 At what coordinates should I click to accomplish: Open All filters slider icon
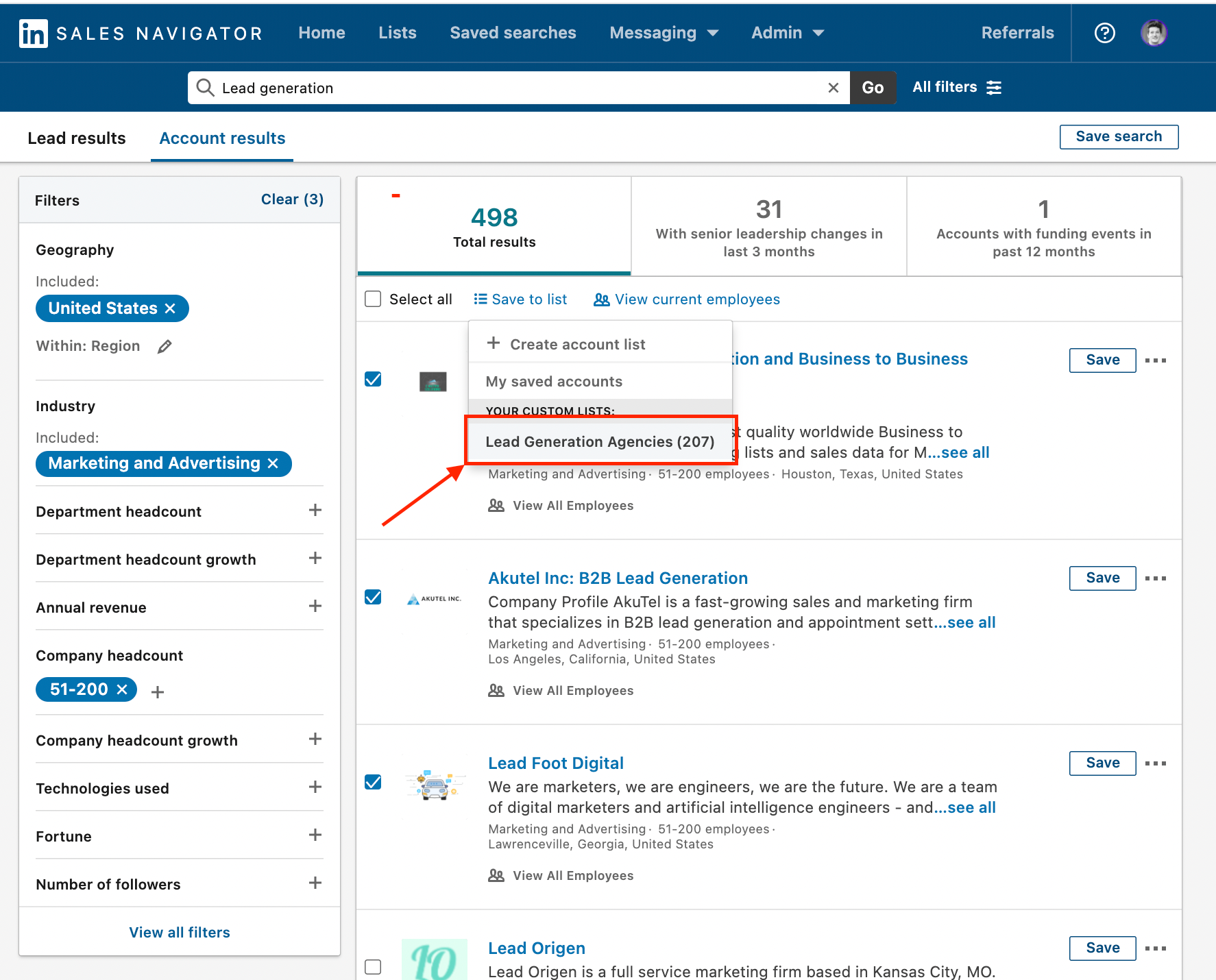(x=994, y=88)
